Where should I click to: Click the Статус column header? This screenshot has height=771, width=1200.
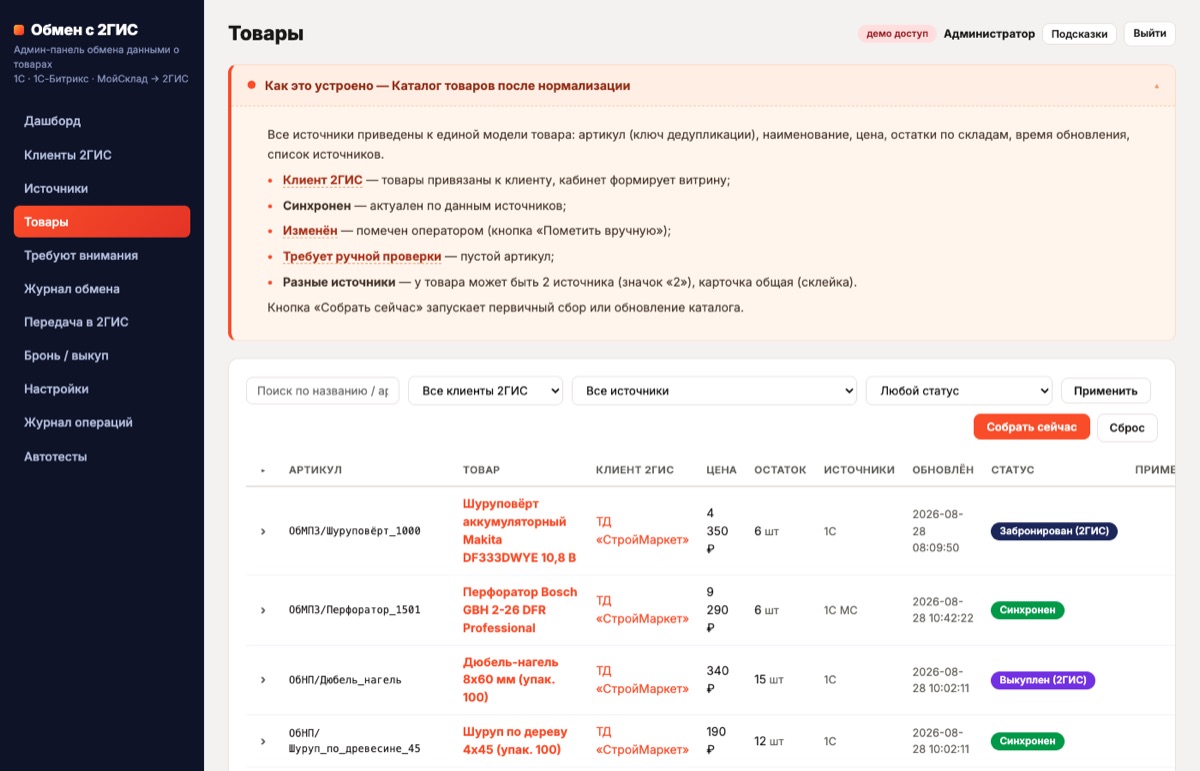click(x=1012, y=470)
